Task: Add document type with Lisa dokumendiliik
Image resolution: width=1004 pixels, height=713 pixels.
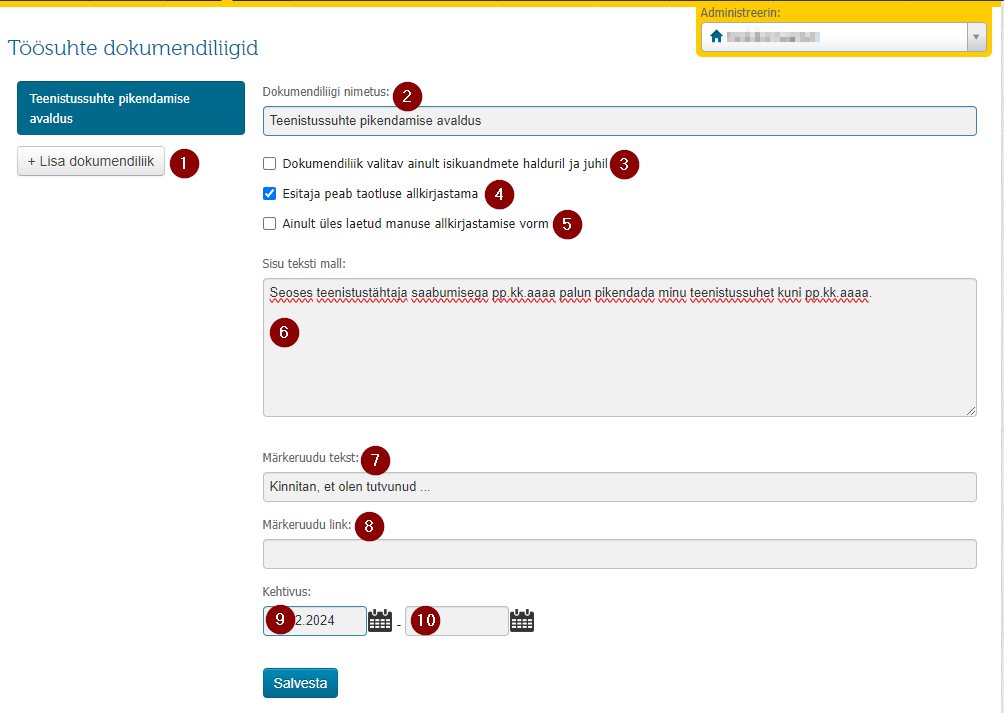Action: tap(91, 161)
